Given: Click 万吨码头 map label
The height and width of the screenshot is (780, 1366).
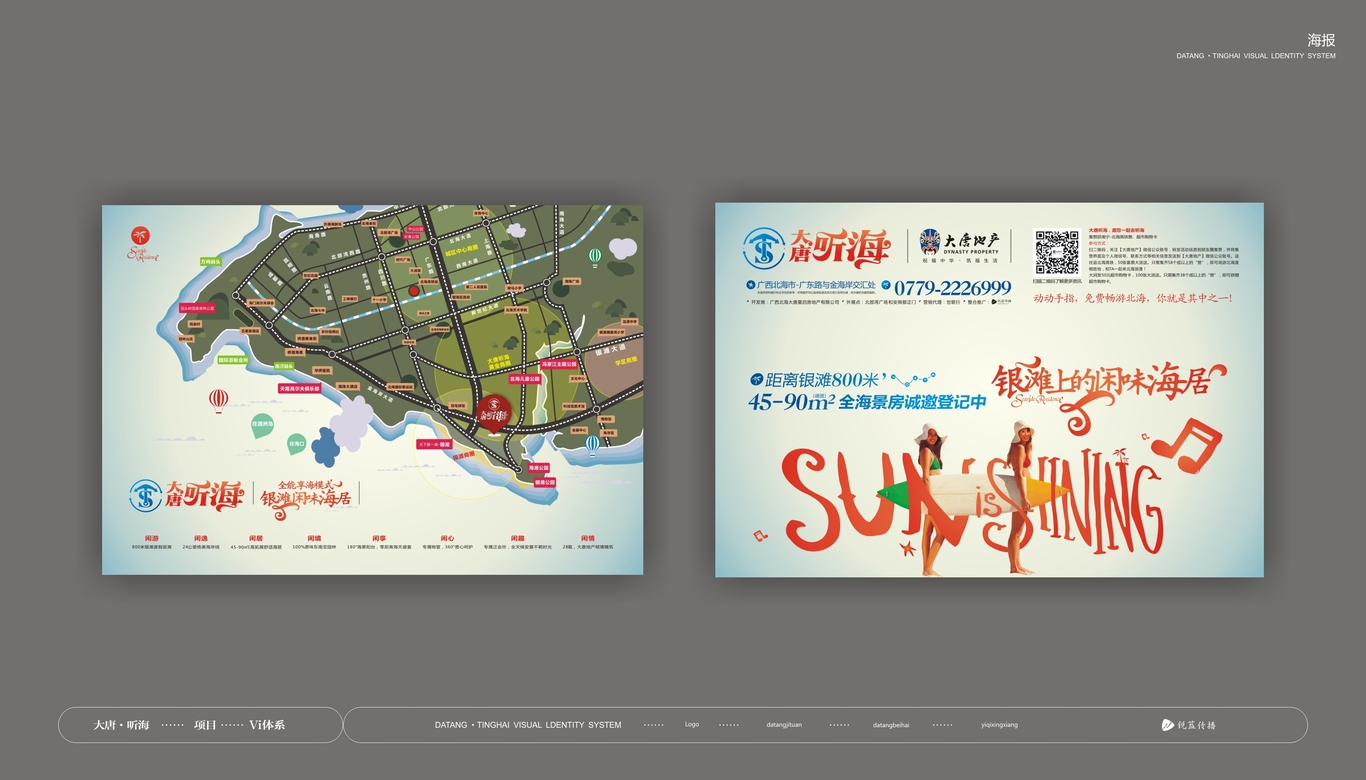Looking at the screenshot, I should (x=210, y=261).
